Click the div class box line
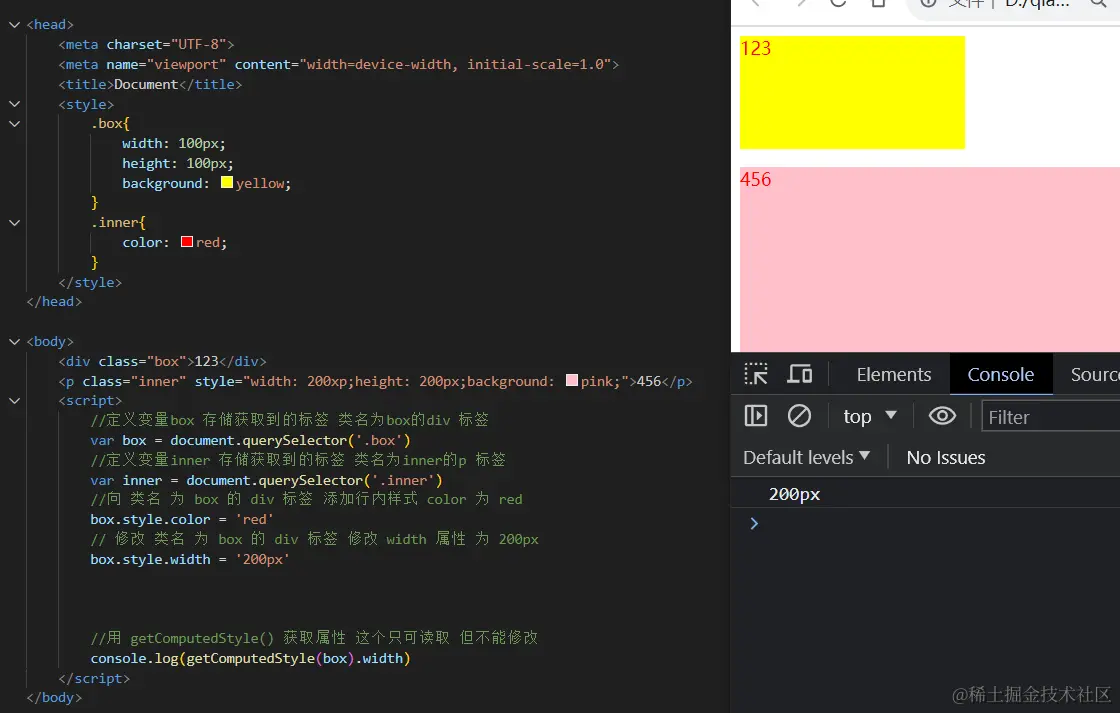This screenshot has height=713, width=1120. [x=162, y=362]
